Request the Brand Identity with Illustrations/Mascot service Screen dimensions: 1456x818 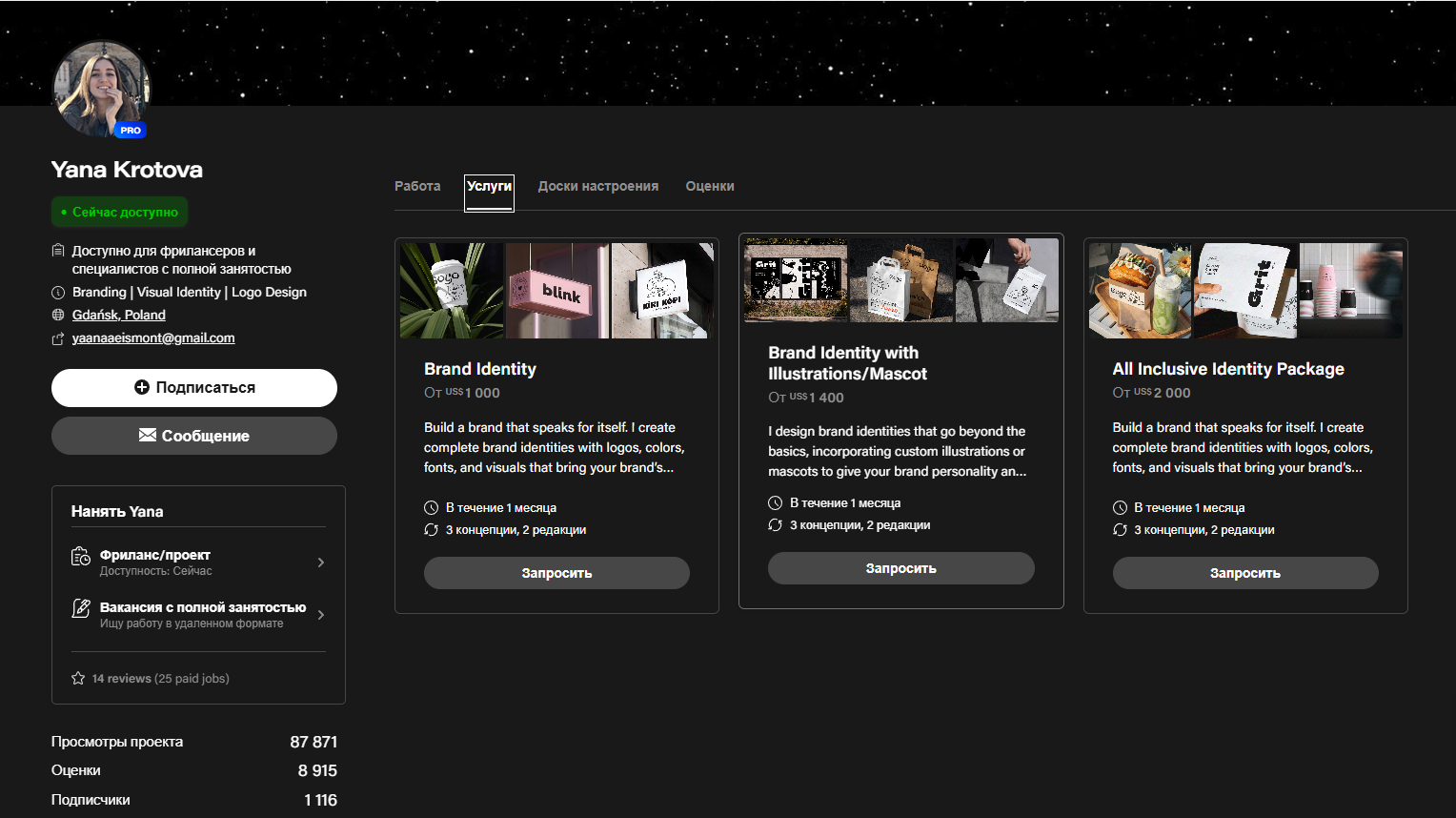(901, 568)
